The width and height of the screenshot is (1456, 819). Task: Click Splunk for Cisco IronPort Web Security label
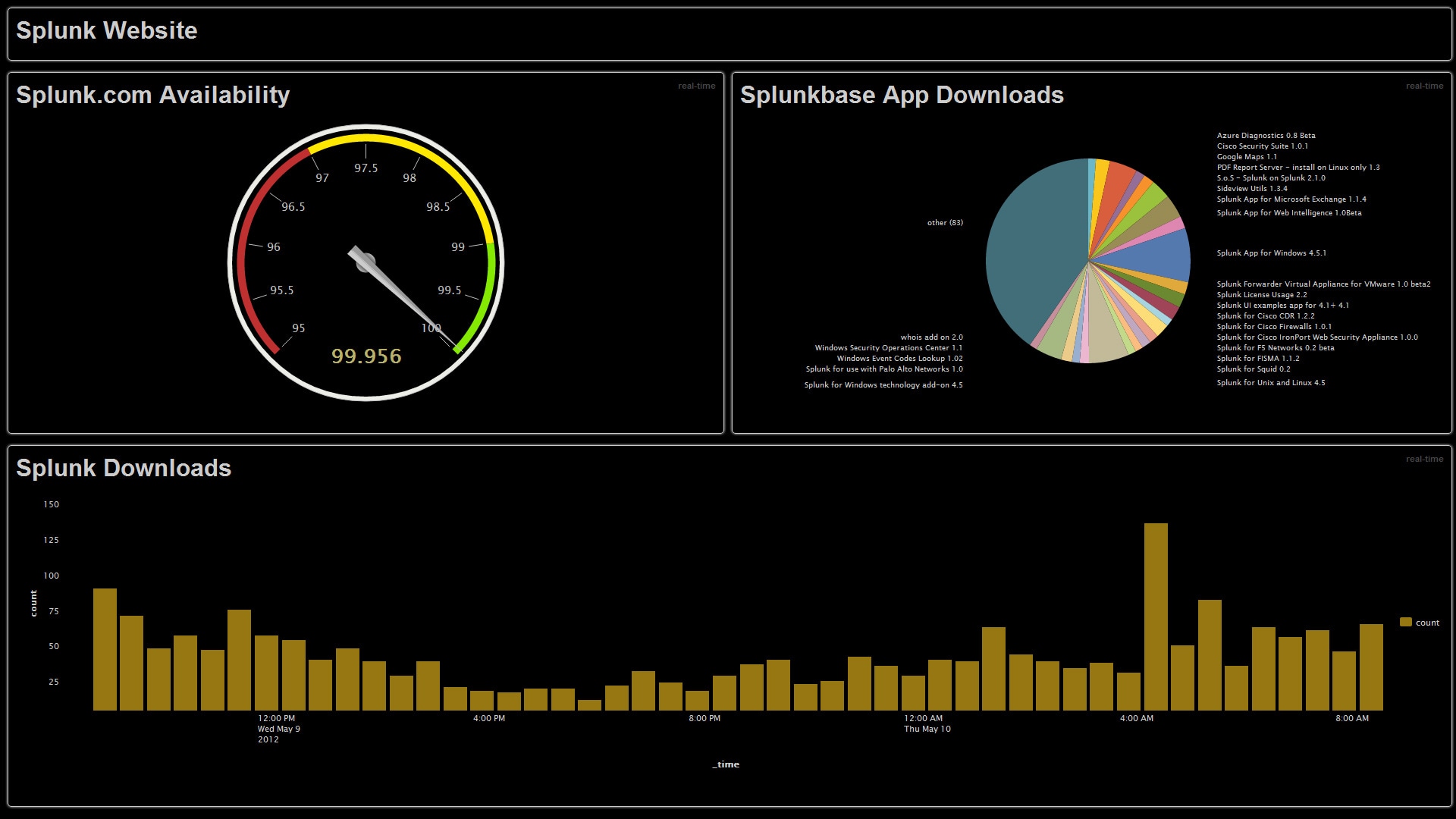(x=1317, y=337)
